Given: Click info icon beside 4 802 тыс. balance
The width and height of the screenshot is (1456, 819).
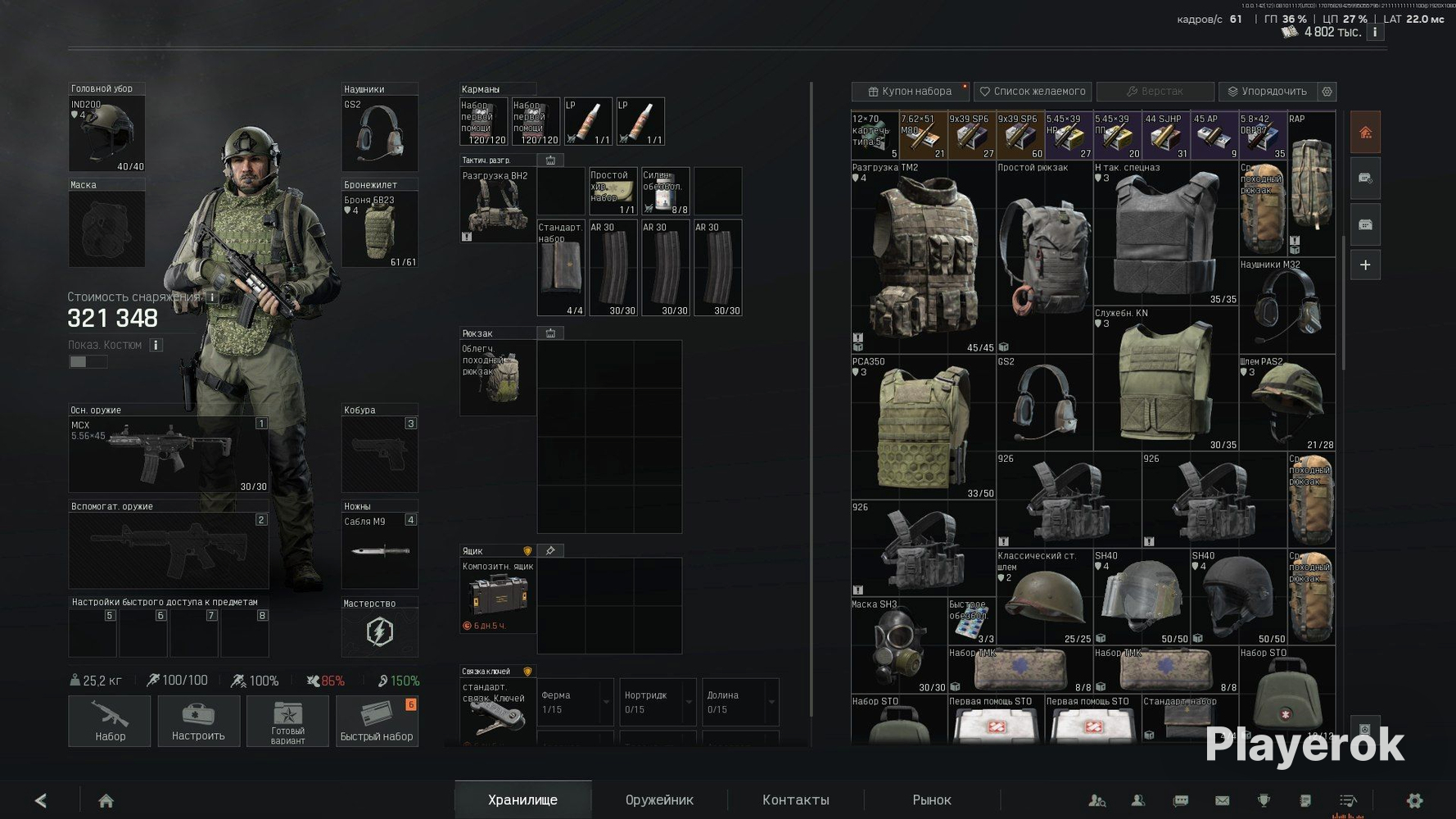Looking at the screenshot, I should (1375, 32).
